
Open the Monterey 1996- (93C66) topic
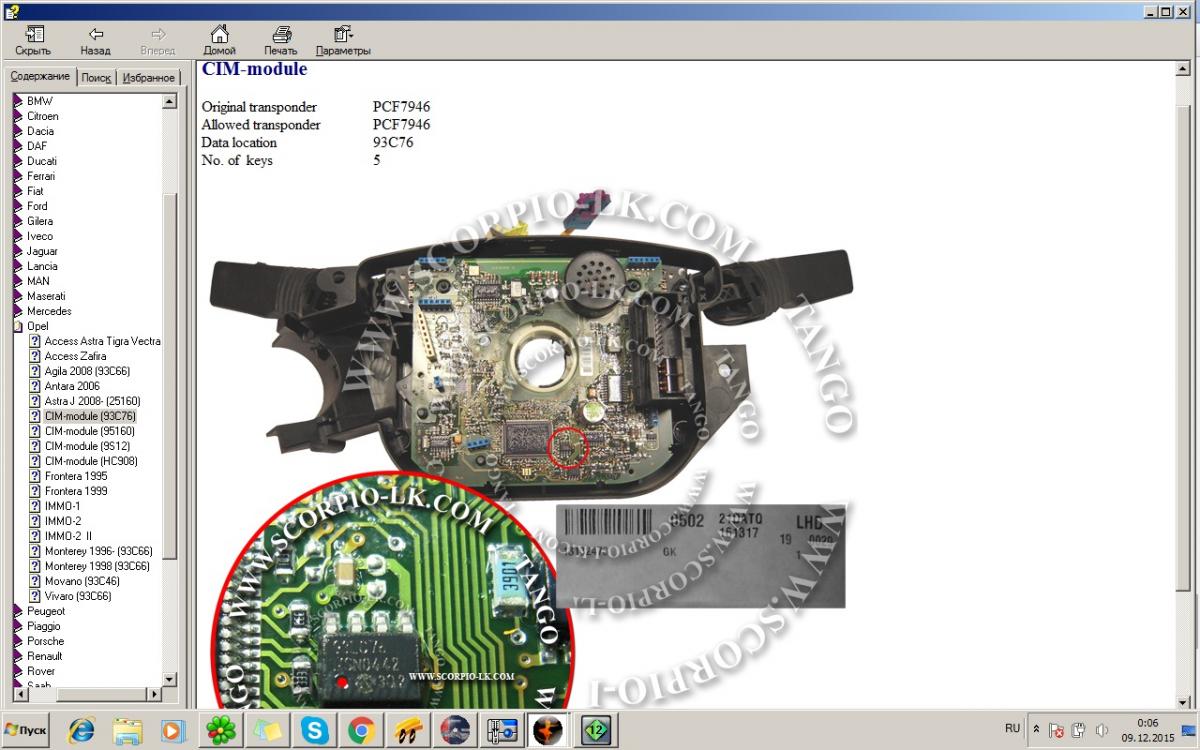(98, 551)
